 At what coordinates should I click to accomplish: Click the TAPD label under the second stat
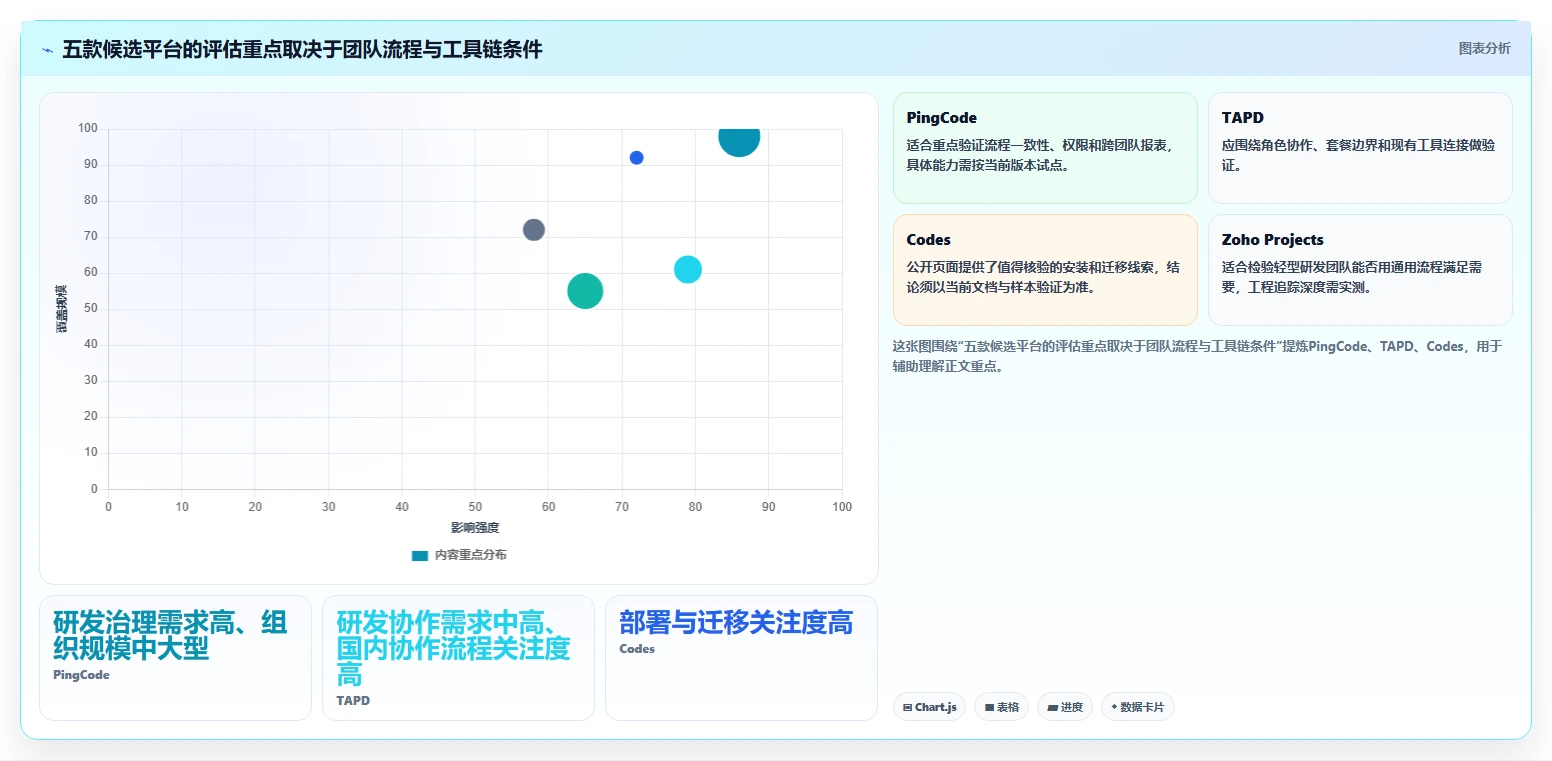[353, 701]
